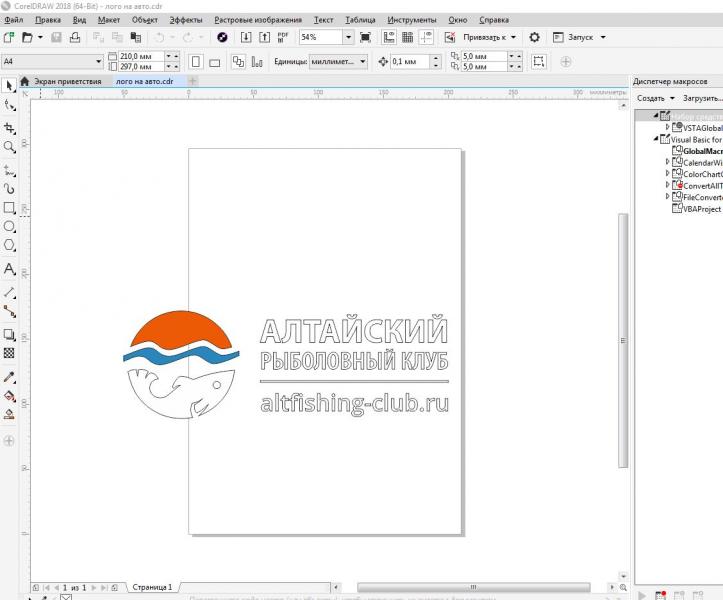Image resolution: width=723 pixels, height=600 pixels.
Task: Select the Smart Fill tool
Action: [9, 414]
